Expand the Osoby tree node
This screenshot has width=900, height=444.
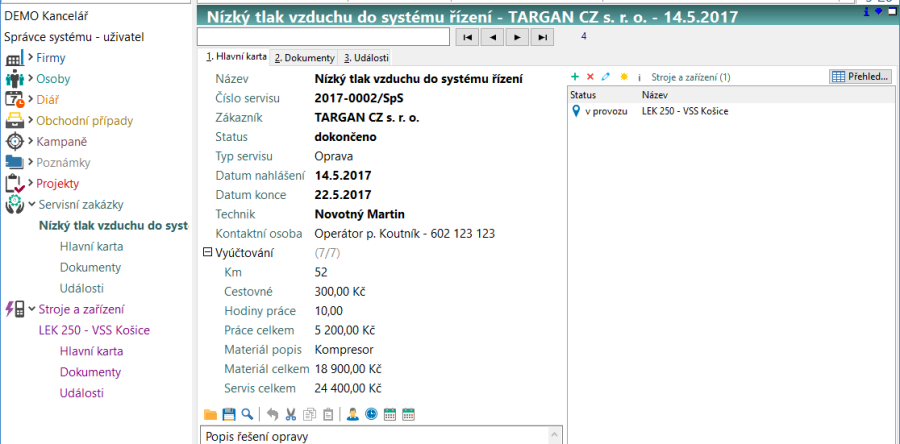[x=31, y=79]
